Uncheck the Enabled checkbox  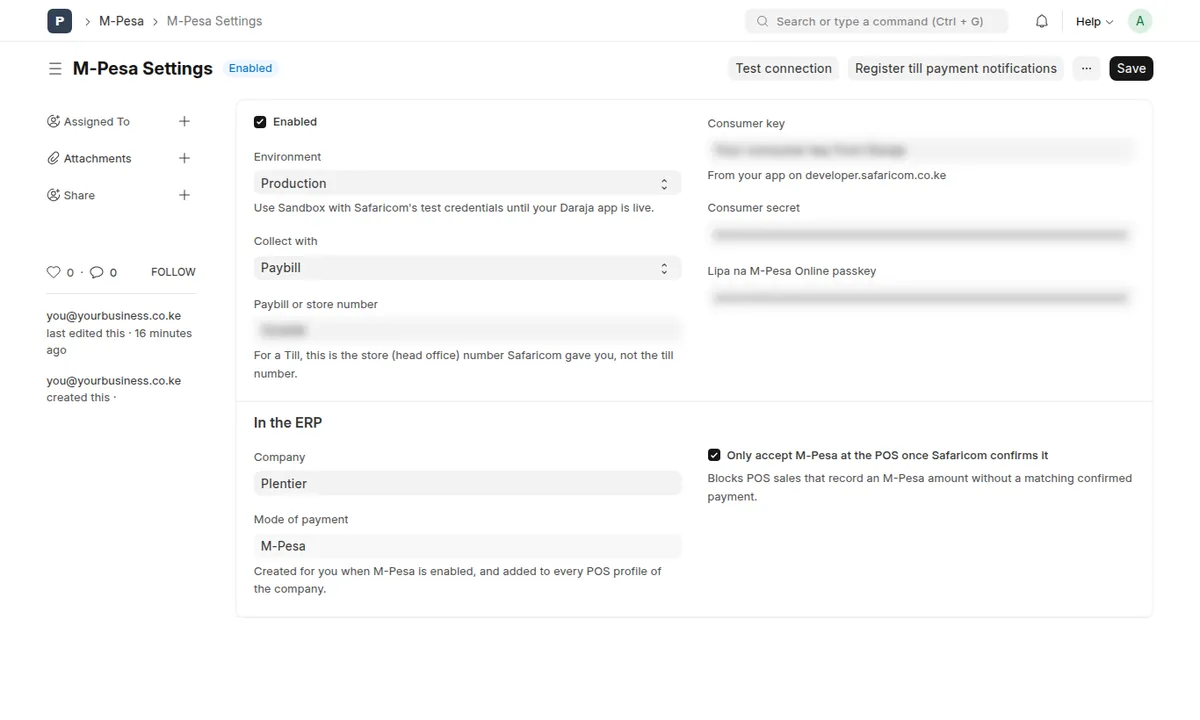point(260,122)
